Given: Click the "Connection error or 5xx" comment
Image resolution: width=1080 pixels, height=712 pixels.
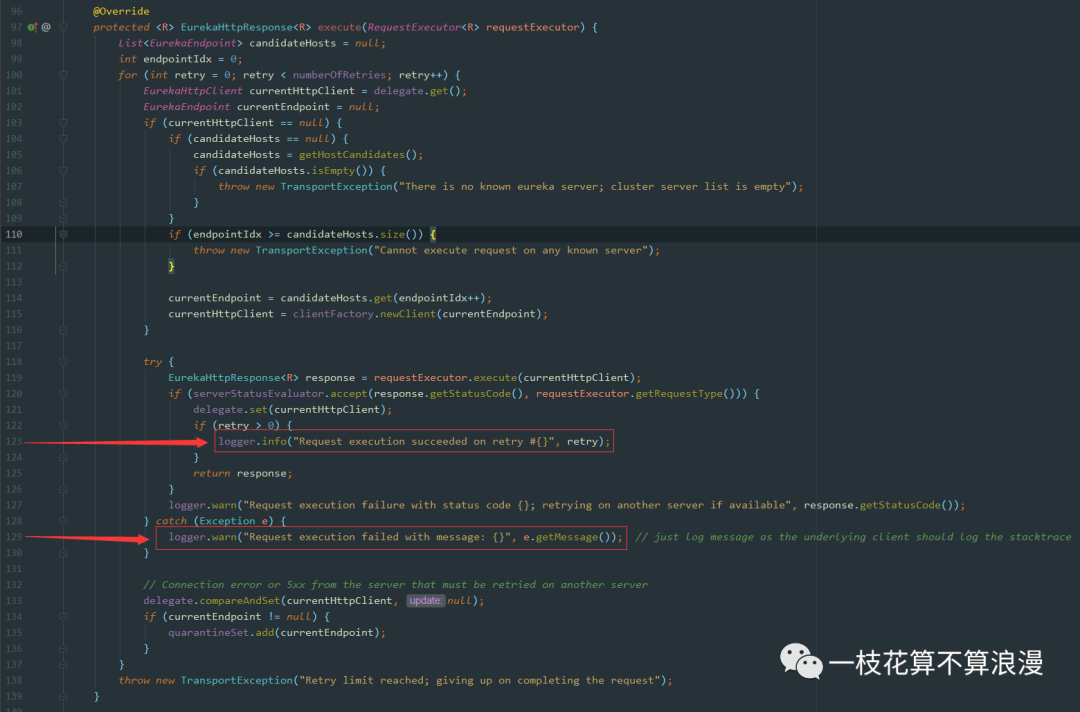Looking at the screenshot, I should 395,585.
